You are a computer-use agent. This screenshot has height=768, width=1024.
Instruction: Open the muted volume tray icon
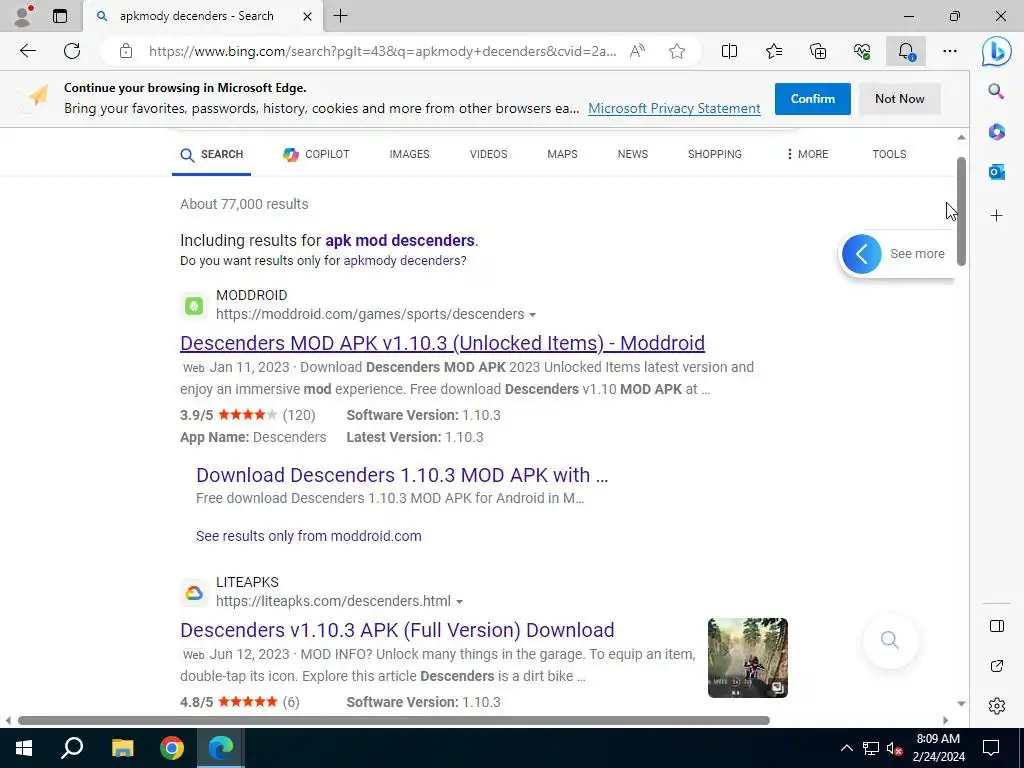pyautogui.click(x=894, y=748)
